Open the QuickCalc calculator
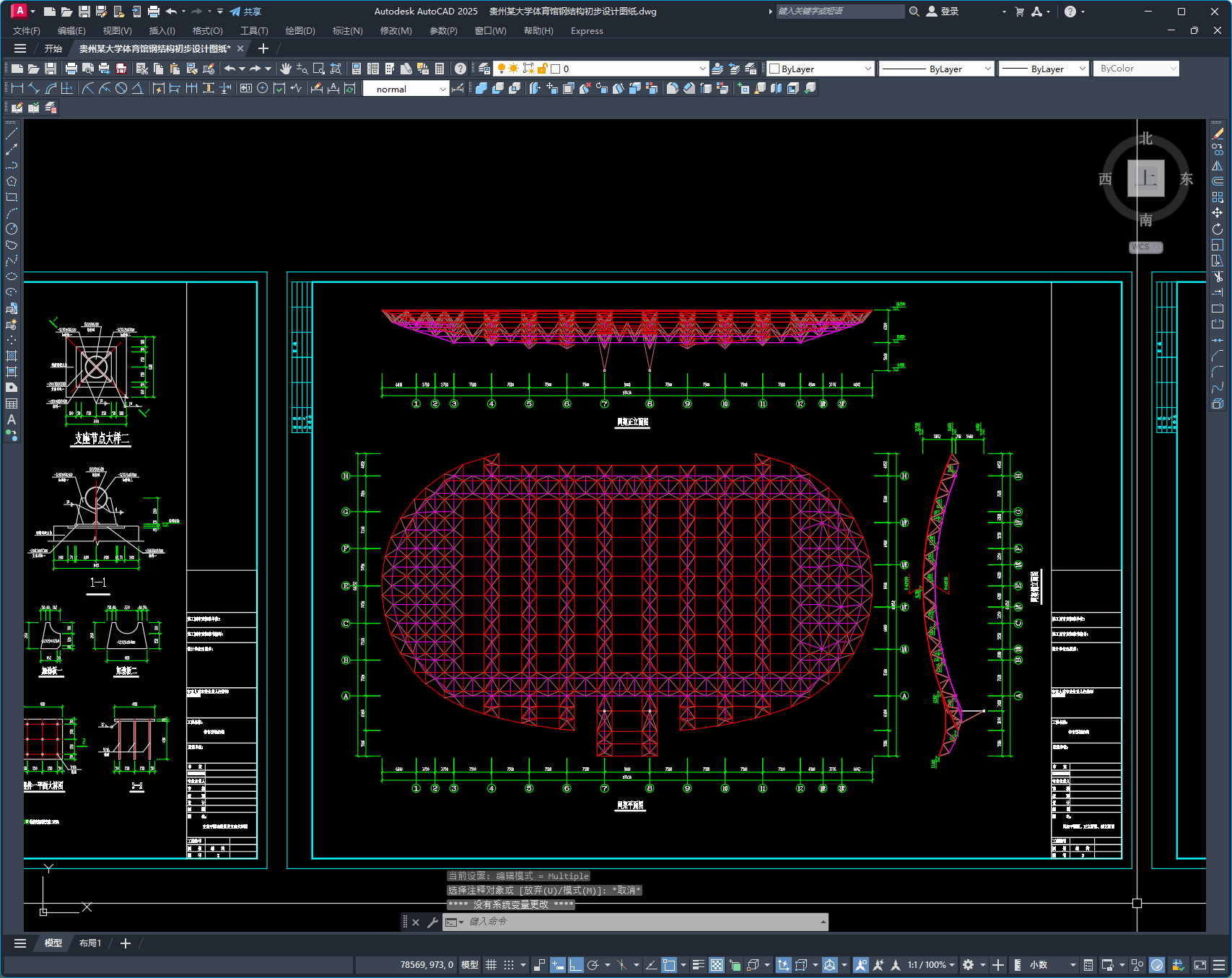 point(440,69)
